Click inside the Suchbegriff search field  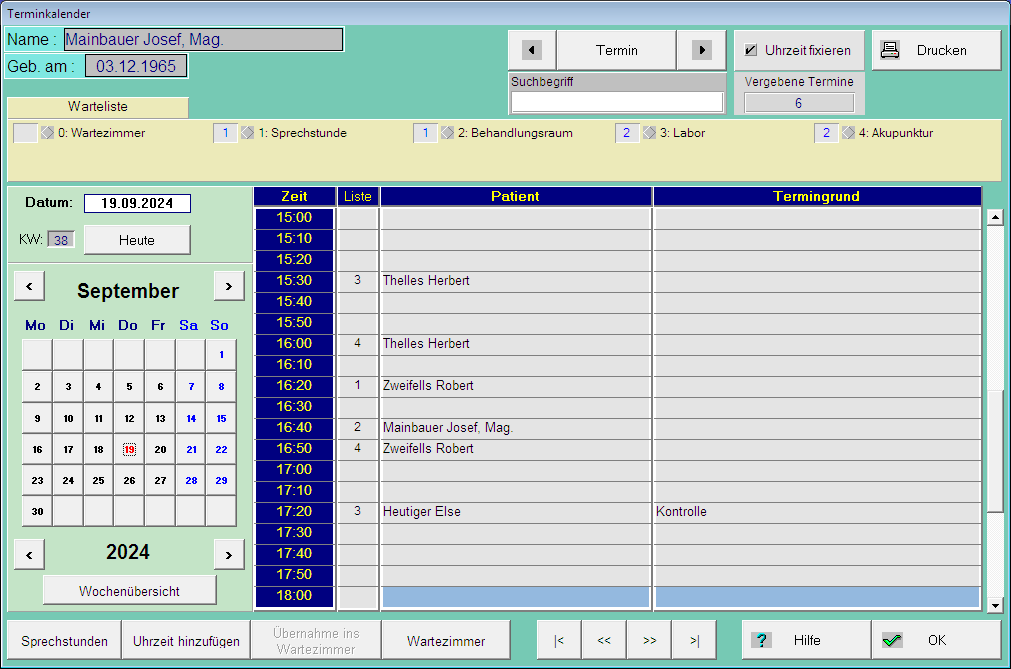point(616,99)
